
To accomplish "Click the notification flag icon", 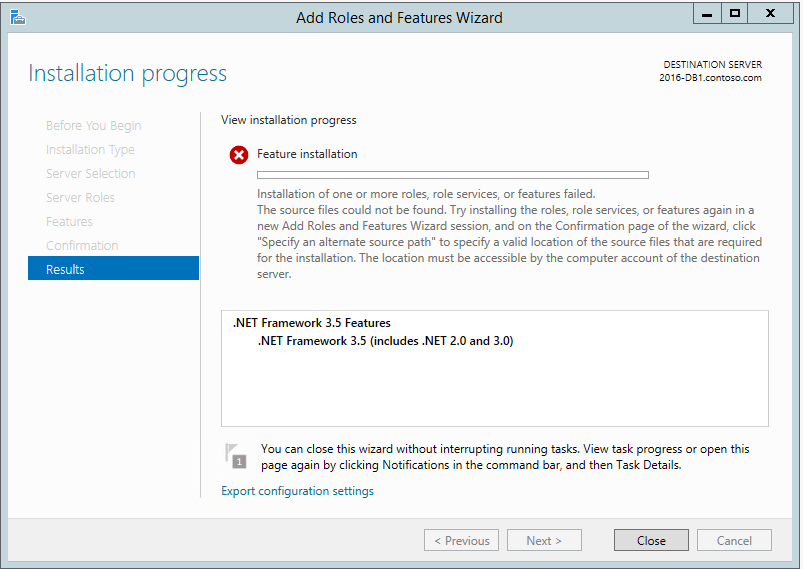I will [x=236, y=456].
